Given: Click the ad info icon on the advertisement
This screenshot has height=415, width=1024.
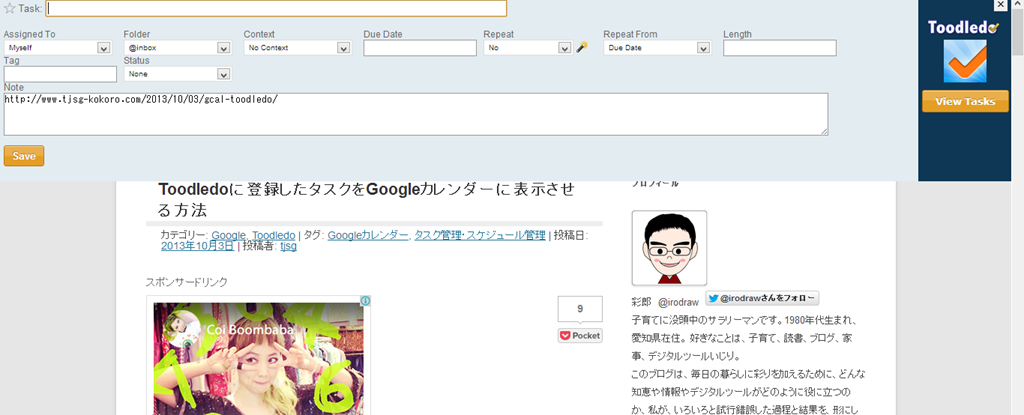Looking at the screenshot, I should point(365,301).
